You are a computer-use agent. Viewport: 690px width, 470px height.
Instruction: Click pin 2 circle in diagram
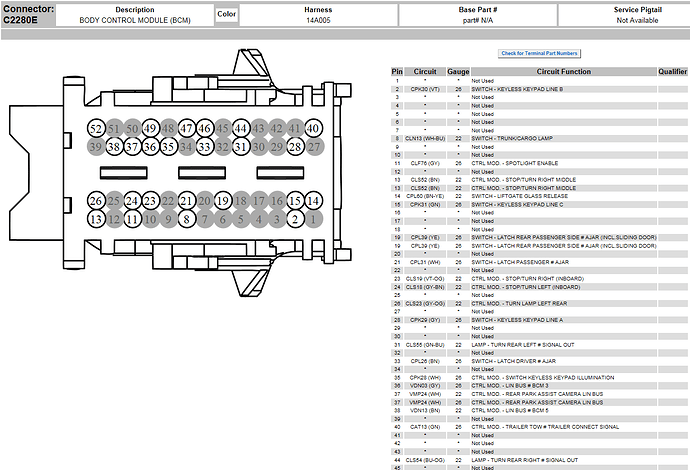[295, 219]
